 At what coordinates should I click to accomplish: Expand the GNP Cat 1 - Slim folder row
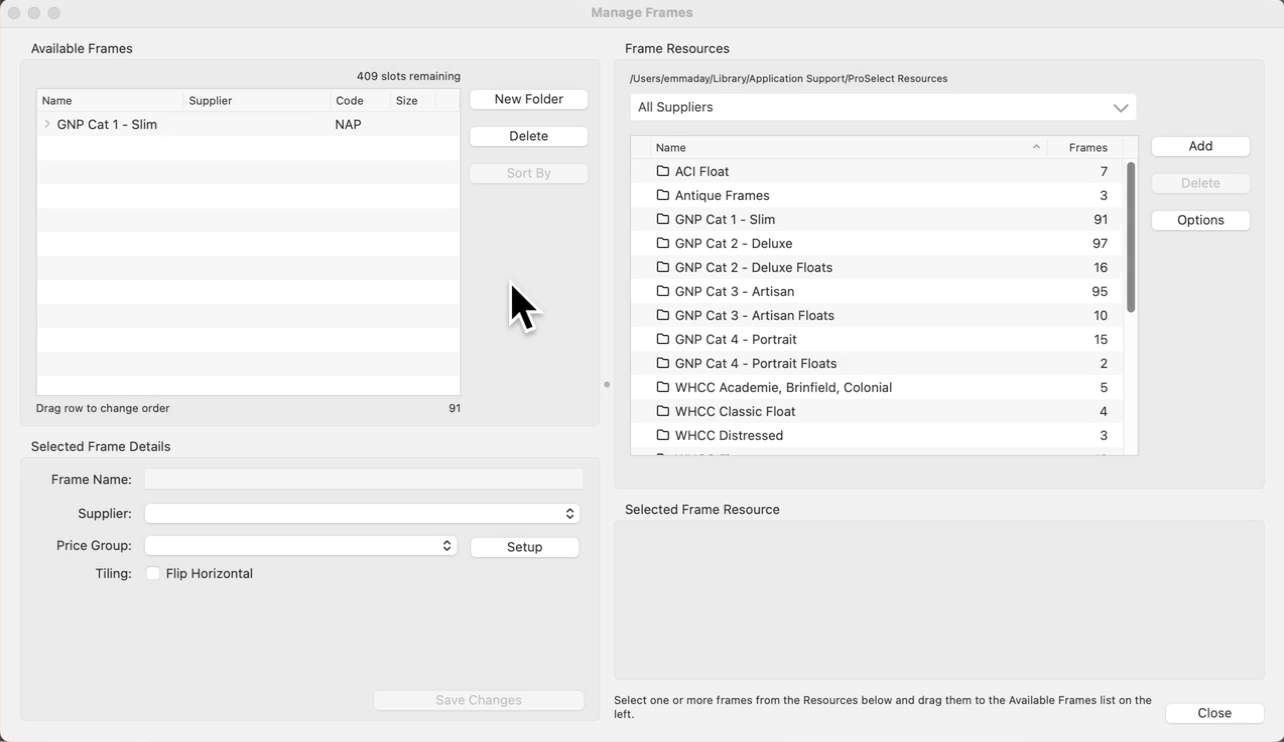tap(47, 125)
